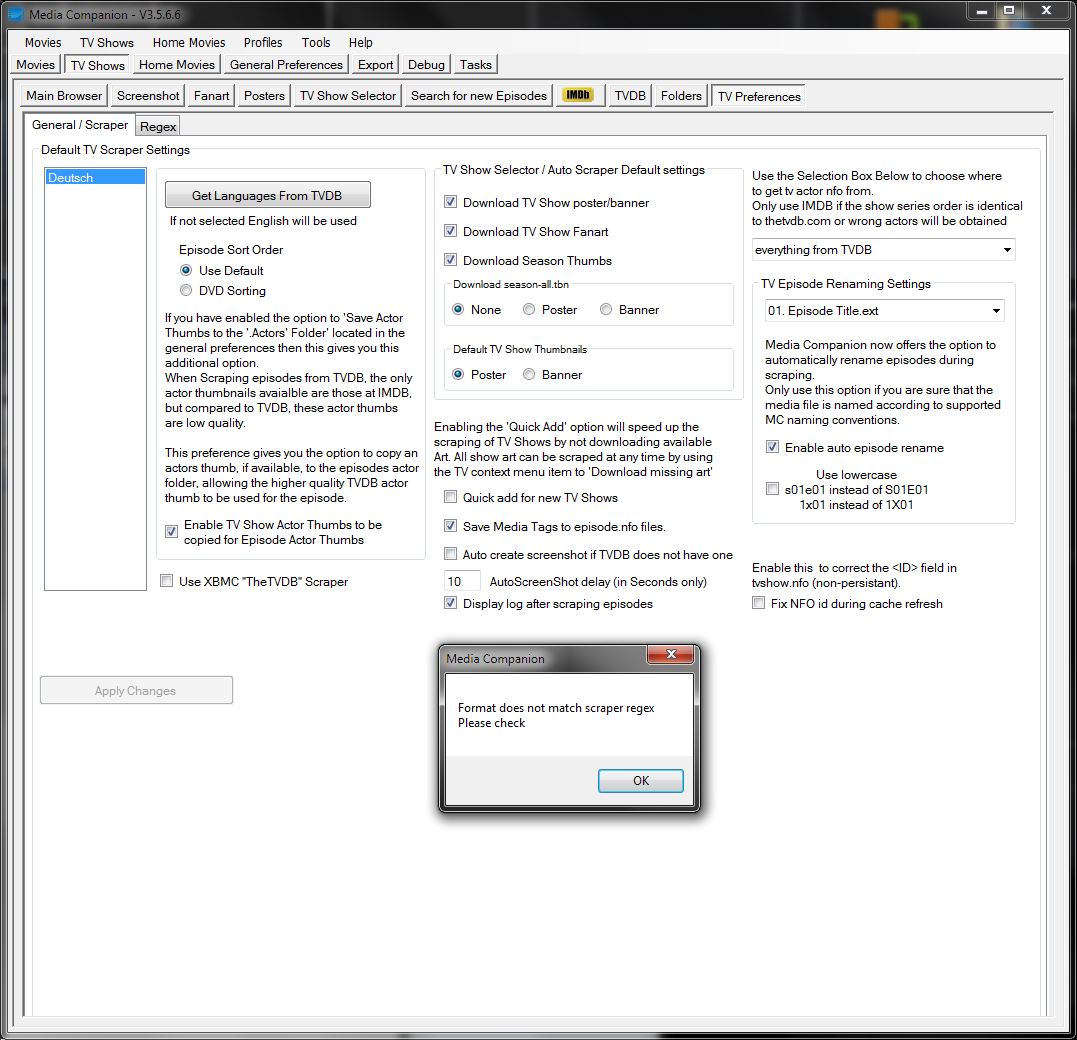
Task: Open the Search for new Episodes tab
Action: 479,95
